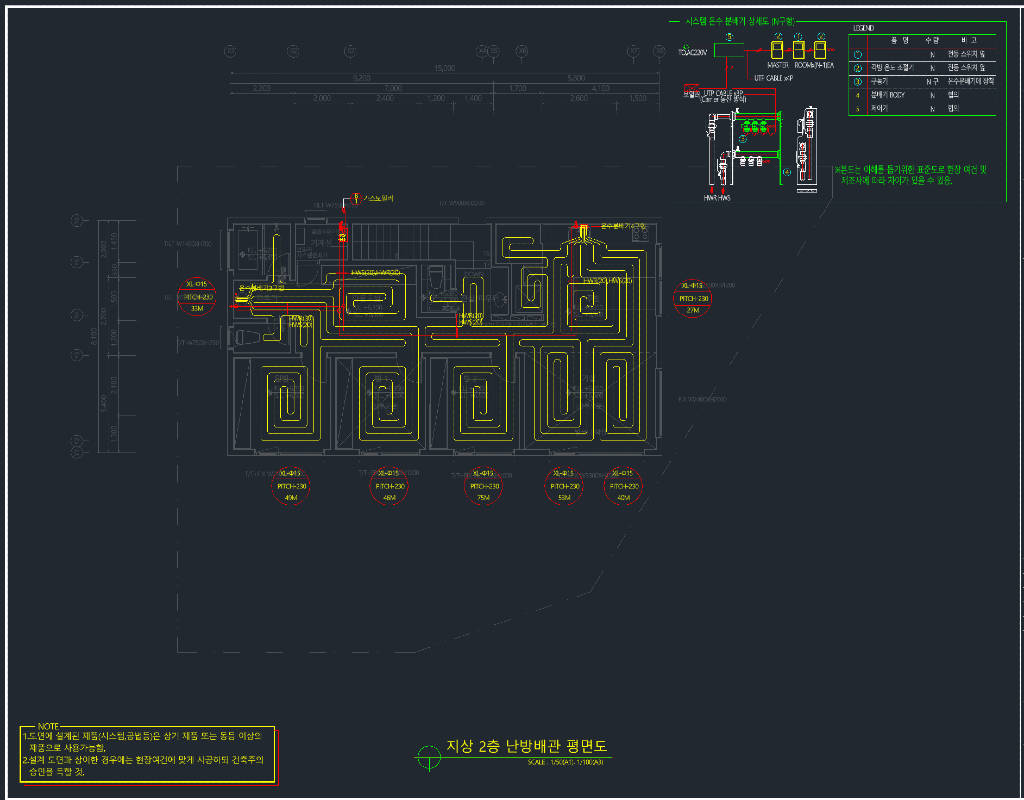
Task: Select the 53M callout circle
Action: click(564, 485)
